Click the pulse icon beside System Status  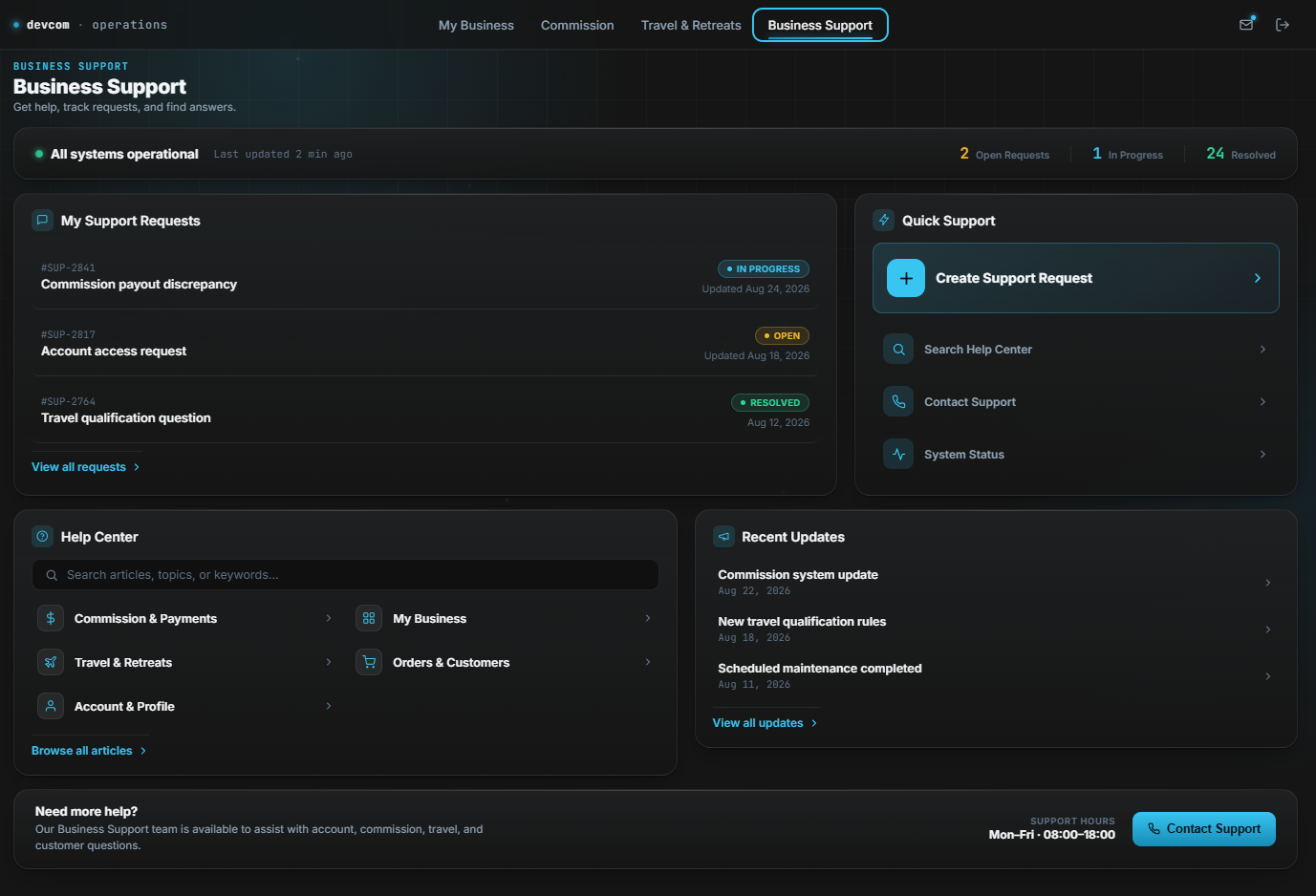898,455
